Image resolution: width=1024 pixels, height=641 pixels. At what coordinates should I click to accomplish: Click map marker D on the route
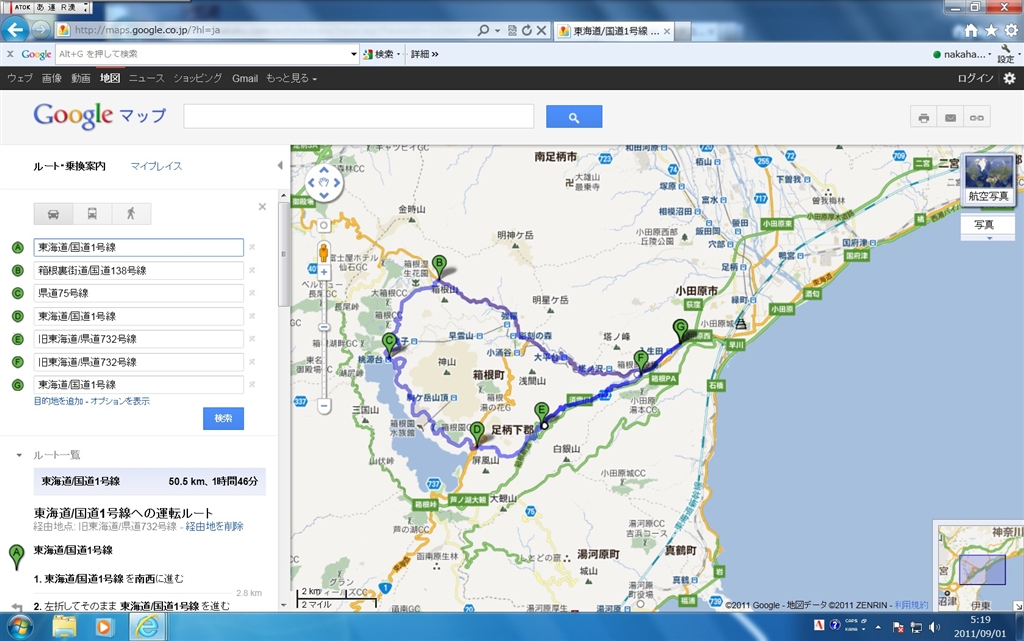(477, 434)
